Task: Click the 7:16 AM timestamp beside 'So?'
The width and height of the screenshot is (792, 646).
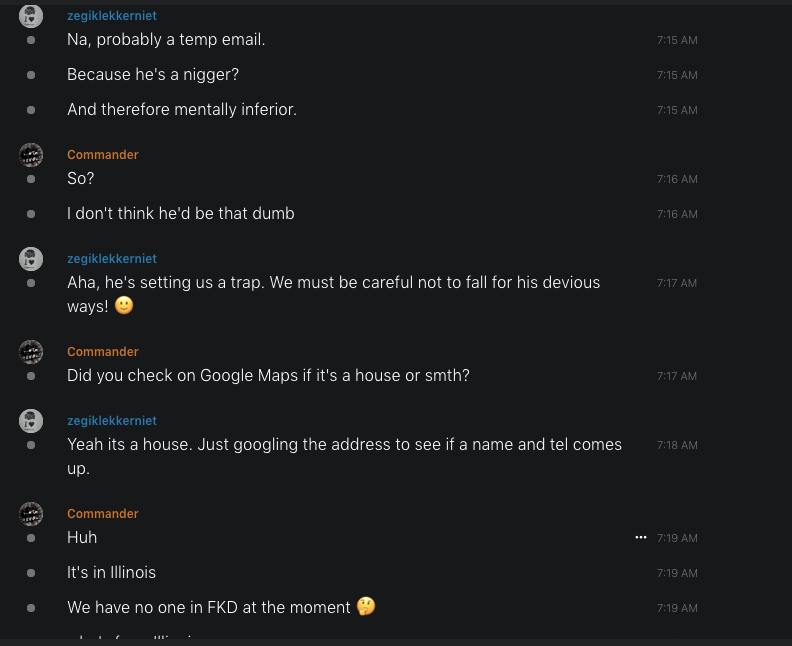Action: pos(677,179)
